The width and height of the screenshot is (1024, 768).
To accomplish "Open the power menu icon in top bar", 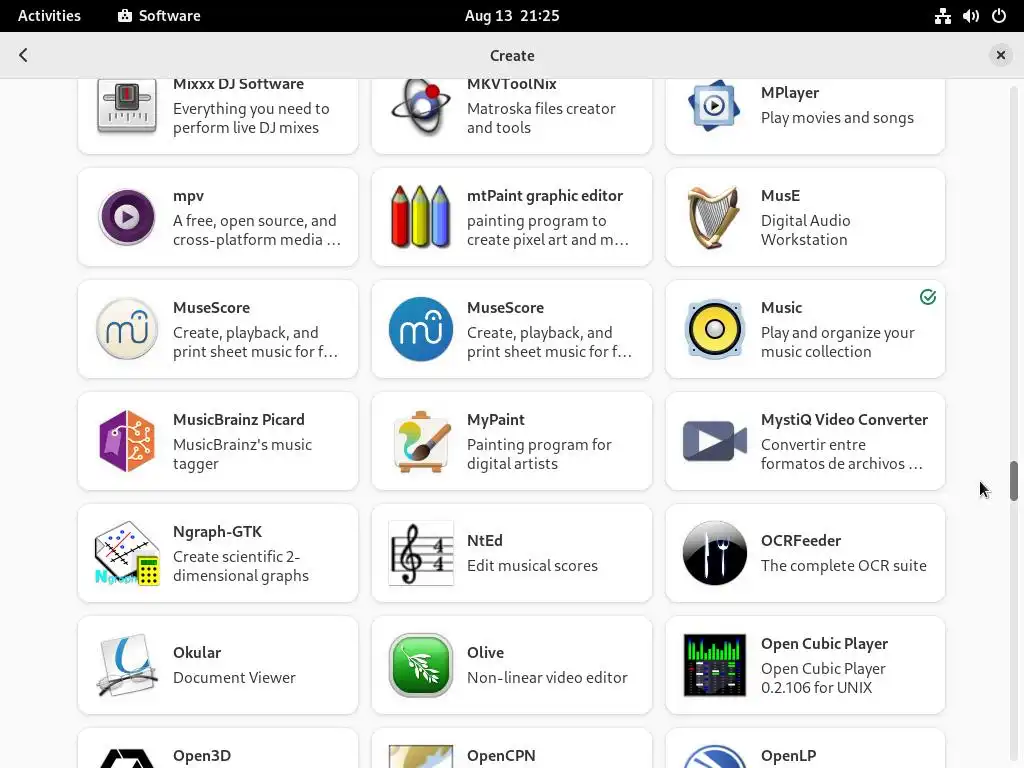I will (999, 16).
